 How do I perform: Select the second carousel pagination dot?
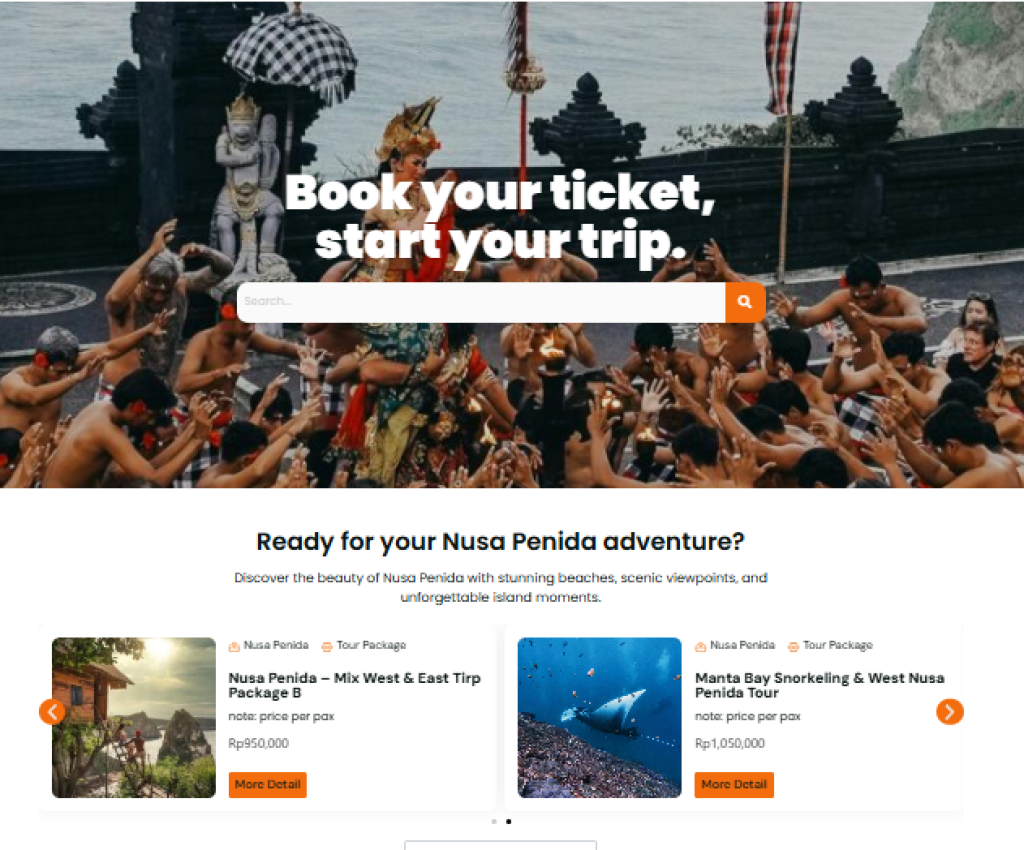coord(509,821)
